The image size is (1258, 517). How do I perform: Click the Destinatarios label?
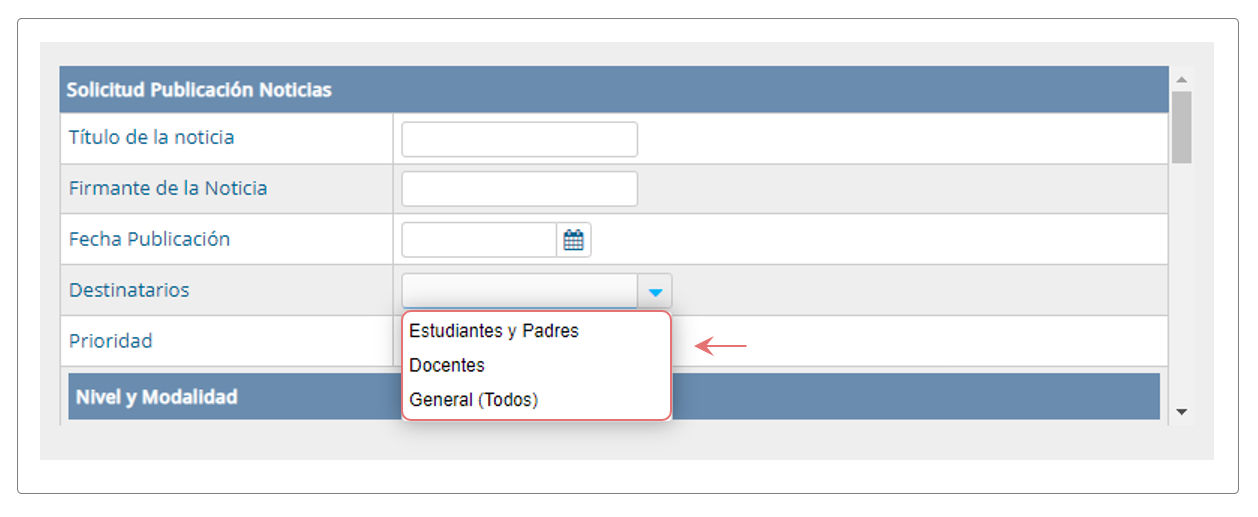click(x=129, y=290)
